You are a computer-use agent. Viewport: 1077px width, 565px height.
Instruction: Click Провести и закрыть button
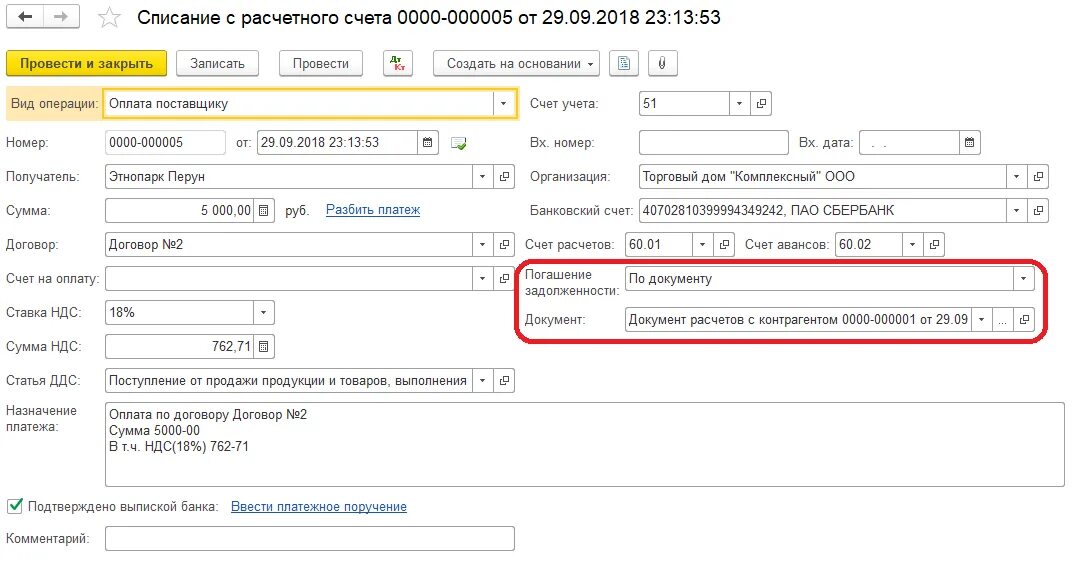pyautogui.click(x=87, y=64)
